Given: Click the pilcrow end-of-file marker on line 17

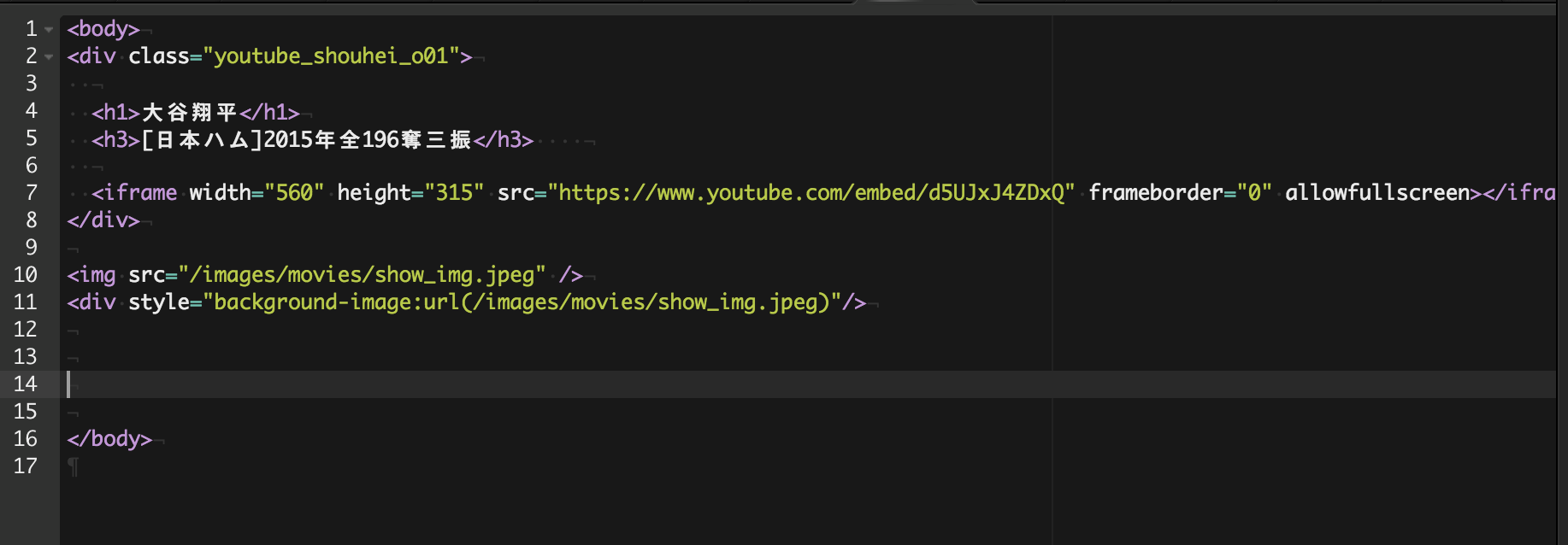Looking at the screenshot, I should pos(74,466).
